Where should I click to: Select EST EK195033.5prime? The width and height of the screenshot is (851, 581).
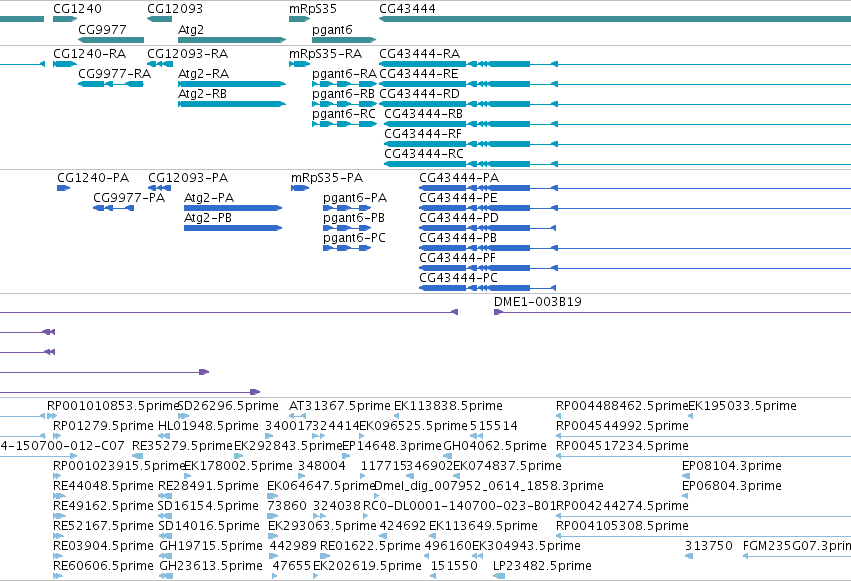pyautogui.click(x=690, y=416)
